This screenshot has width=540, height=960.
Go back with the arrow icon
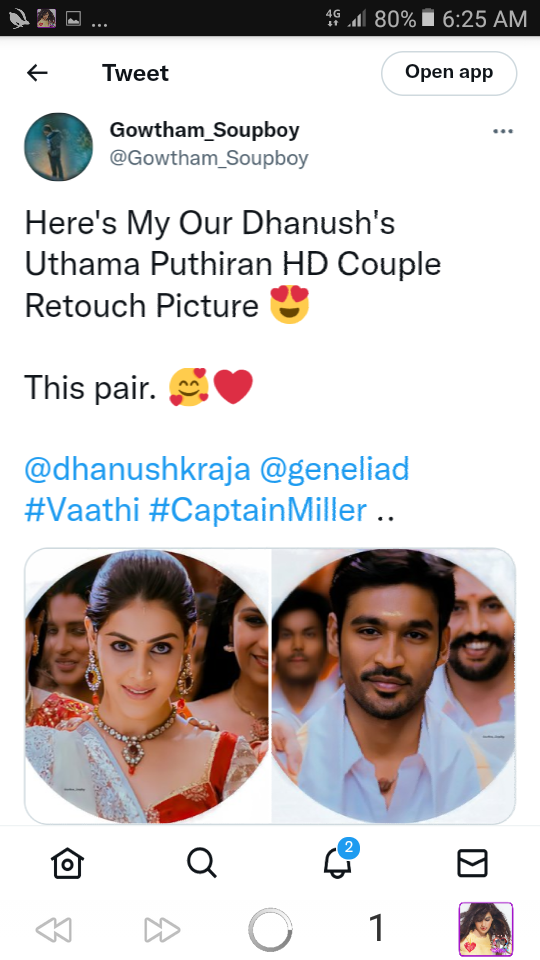point(37,73)
